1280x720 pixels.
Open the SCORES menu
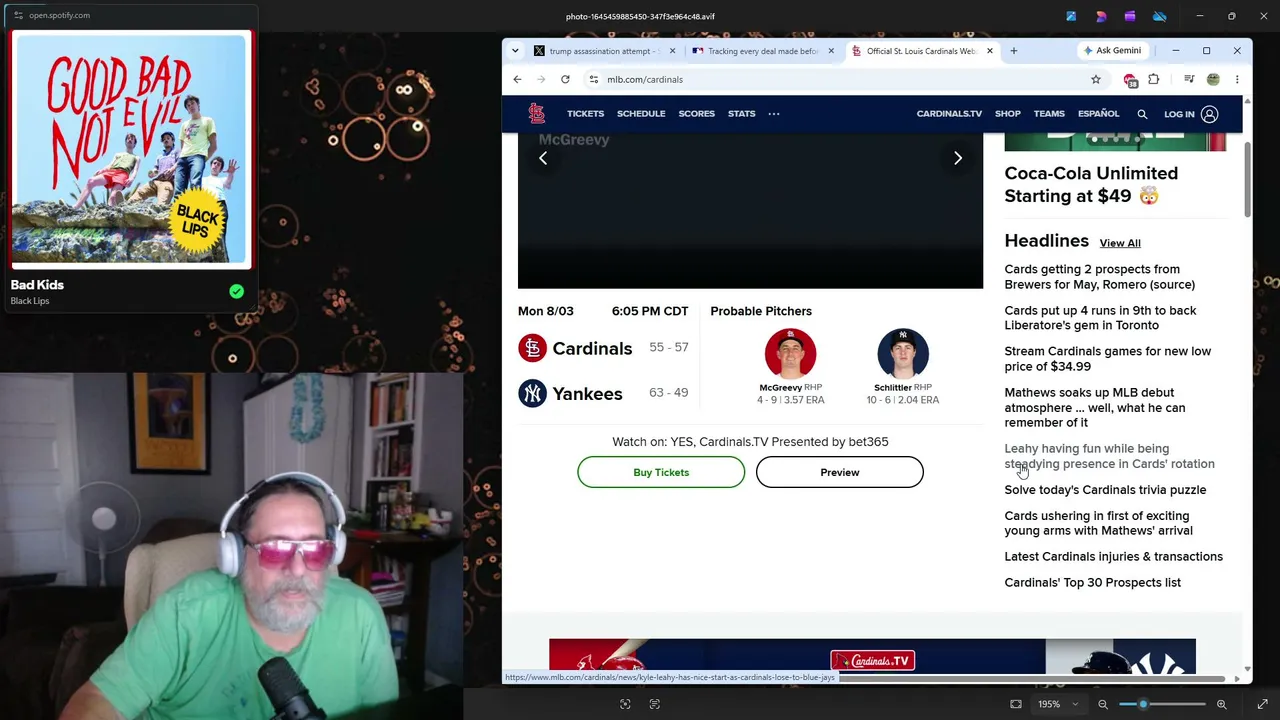[697, 114]
